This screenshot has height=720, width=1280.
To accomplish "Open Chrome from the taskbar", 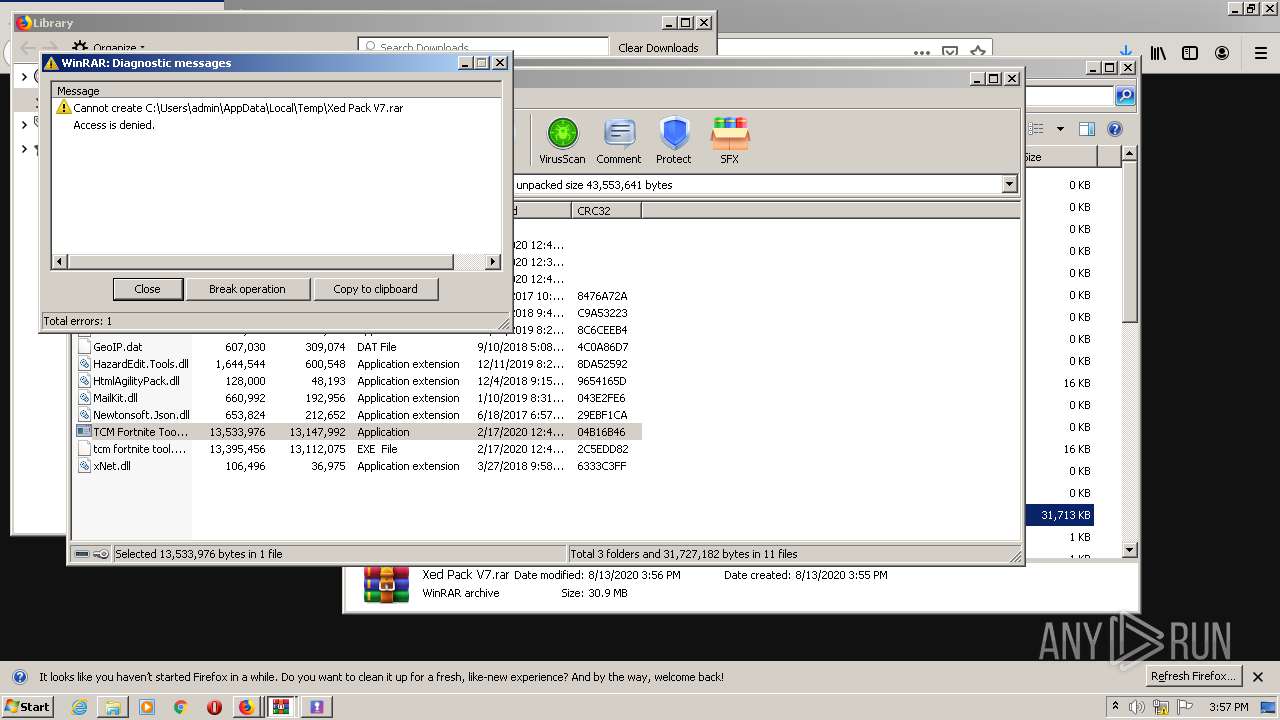I will [x=180, y=707].
